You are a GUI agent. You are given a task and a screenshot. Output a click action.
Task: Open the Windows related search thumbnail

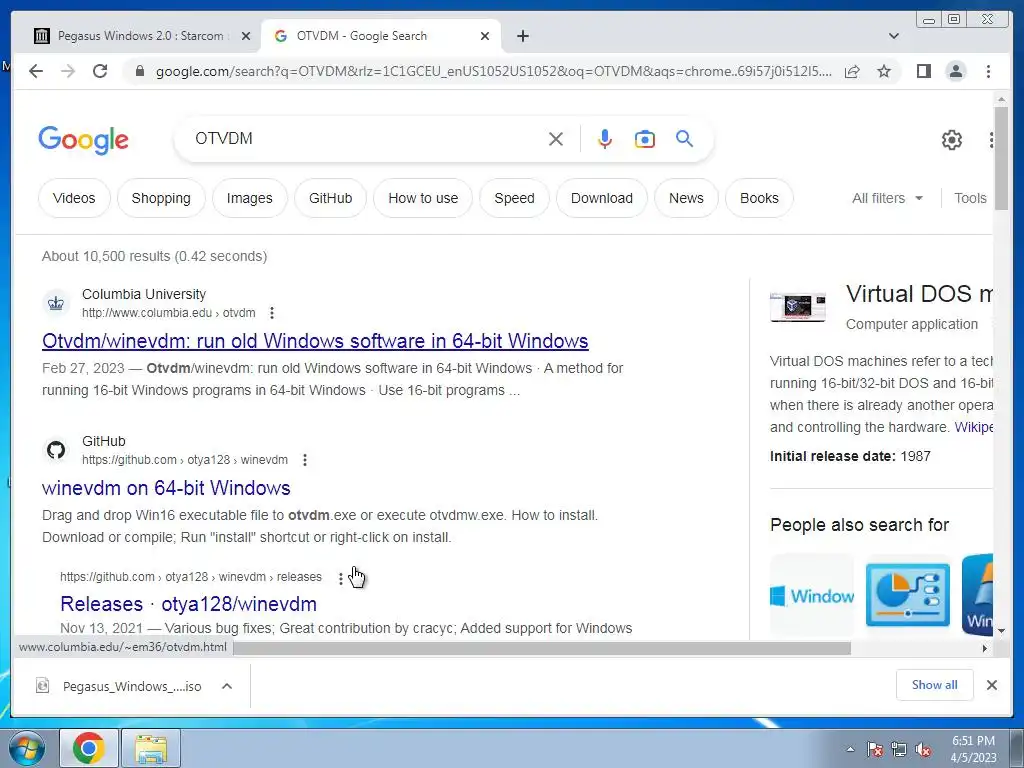(812, 595)
